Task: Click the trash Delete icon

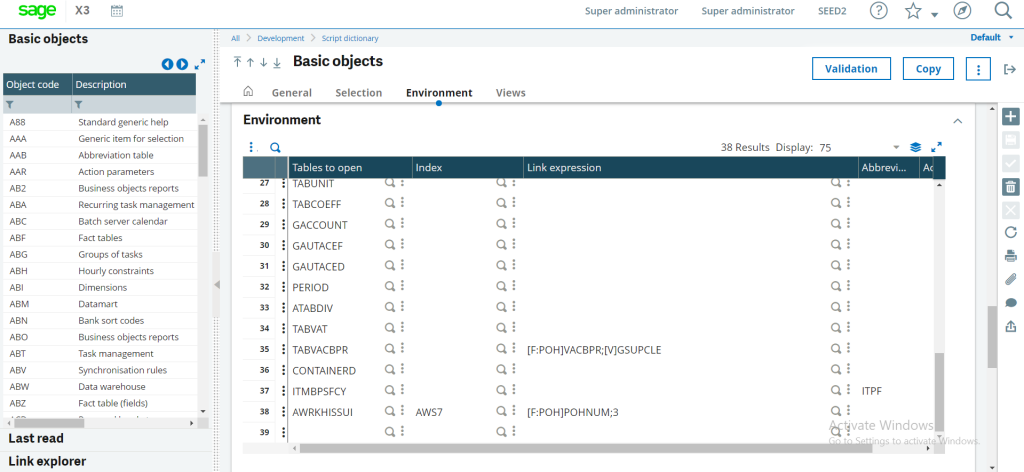Action: [x=1010, y=187]
